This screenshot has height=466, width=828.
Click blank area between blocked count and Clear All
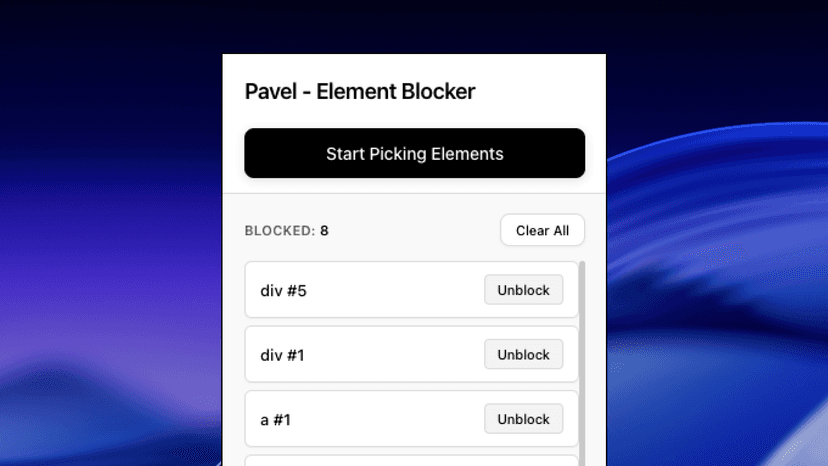point(415,231)
